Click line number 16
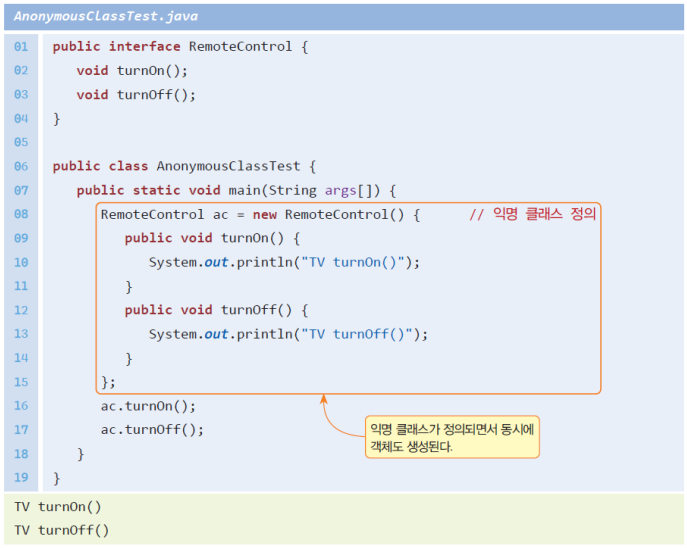The width and height of the screenshot is (687, 548). click(21, 406)
